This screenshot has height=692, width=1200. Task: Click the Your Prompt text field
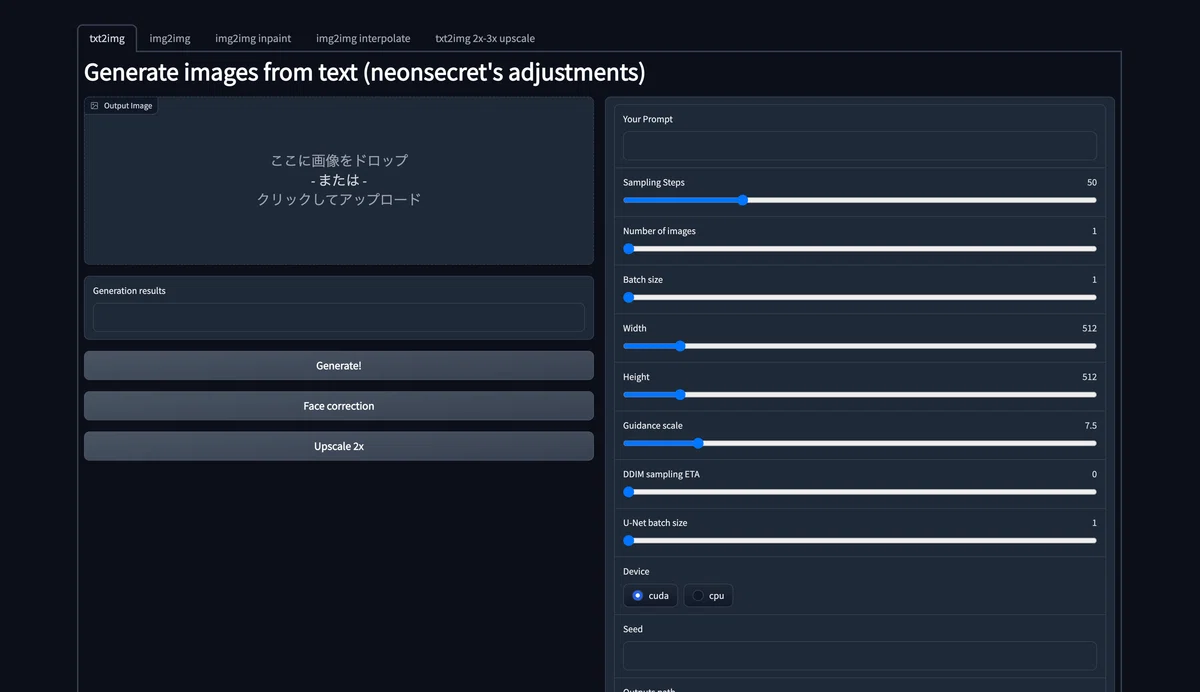pyautogui.click(x=860, y=146)
